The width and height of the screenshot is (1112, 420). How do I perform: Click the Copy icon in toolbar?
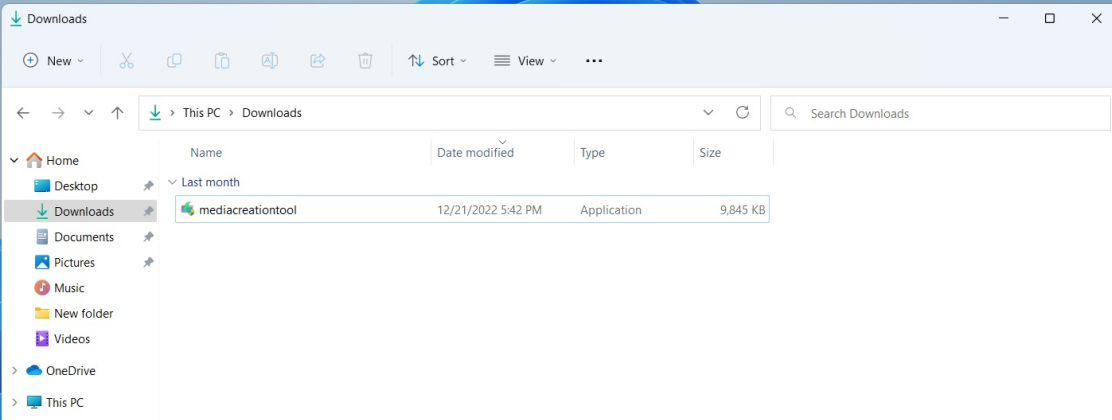point(174,61)
